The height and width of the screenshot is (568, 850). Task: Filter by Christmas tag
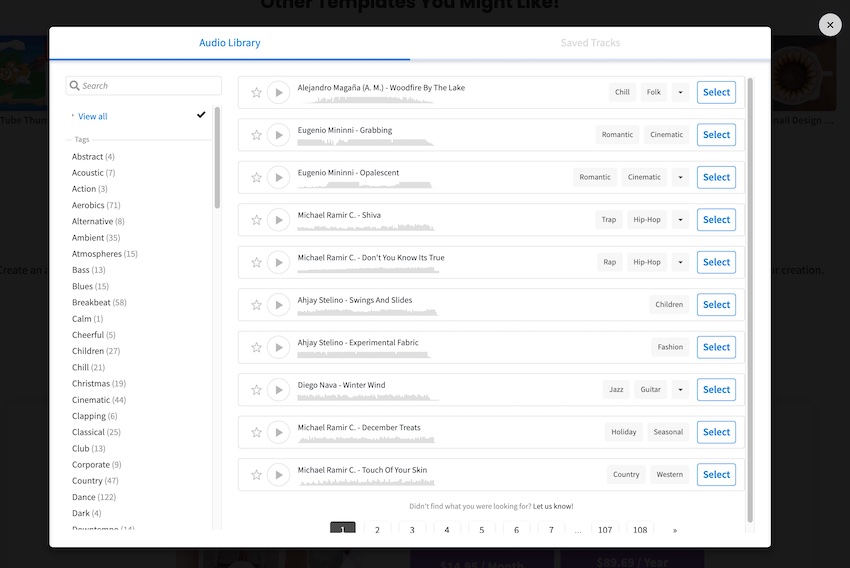tap(99, 384)
